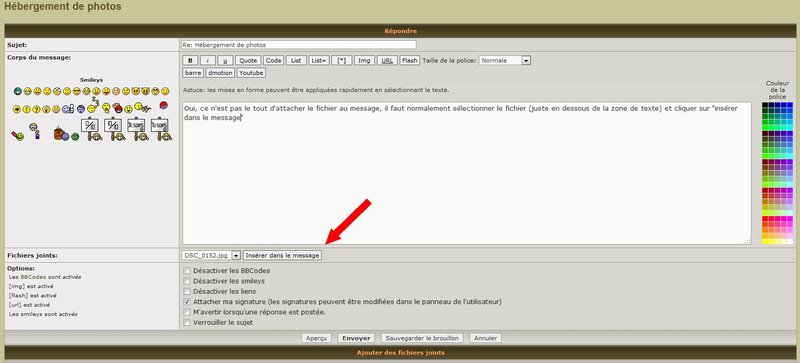Insert the red ball smiley at row end
This screenshot has width=800, height=363.
tap(164, 105)
